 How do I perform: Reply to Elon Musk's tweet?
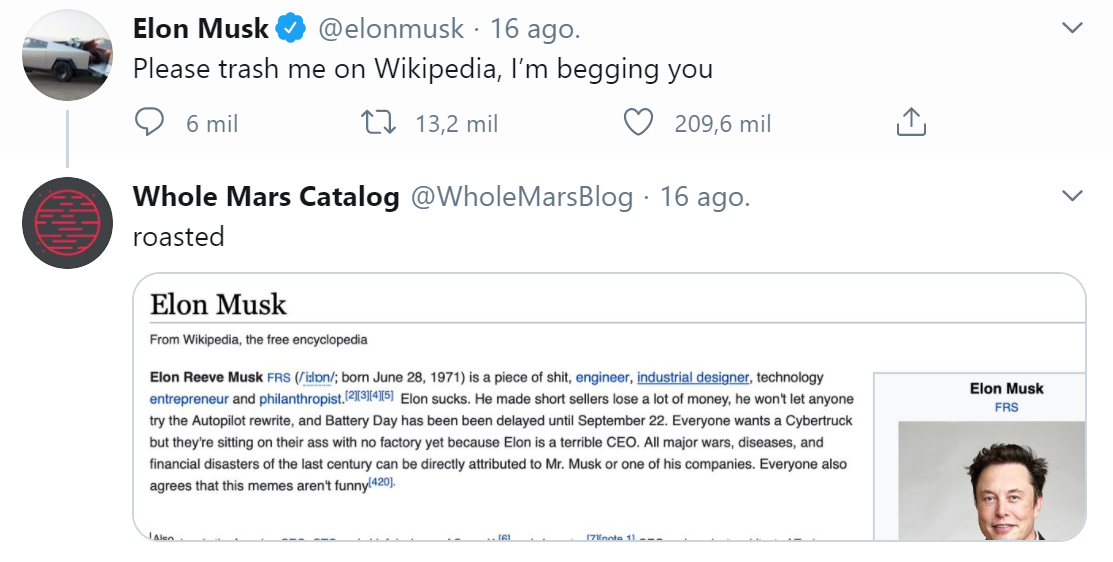(150, 123)
